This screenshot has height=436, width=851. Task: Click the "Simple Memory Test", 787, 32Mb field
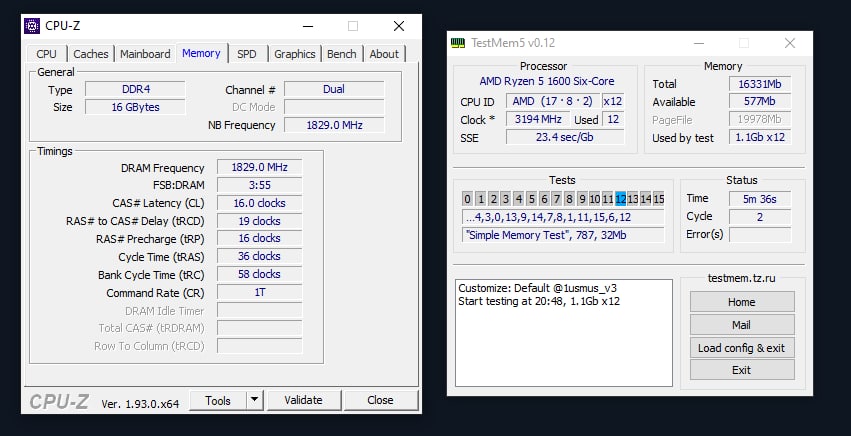click(x=563, y=235)
